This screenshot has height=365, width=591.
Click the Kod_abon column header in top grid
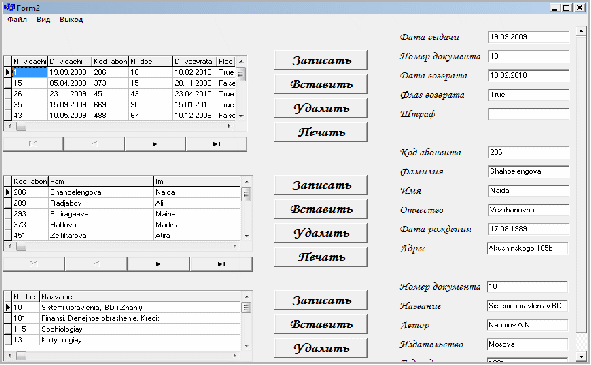tap(110, 61)
